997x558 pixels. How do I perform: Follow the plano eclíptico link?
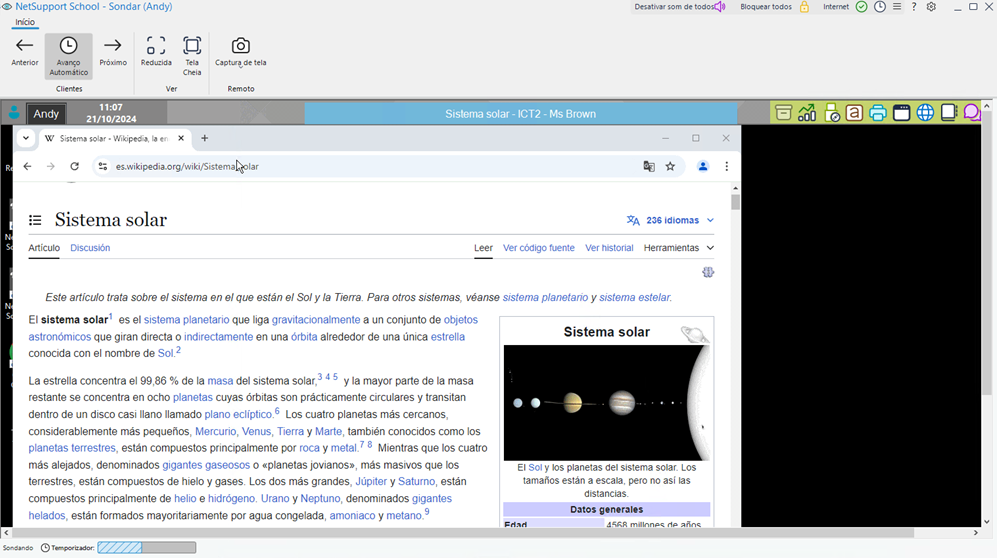point(238,414)
